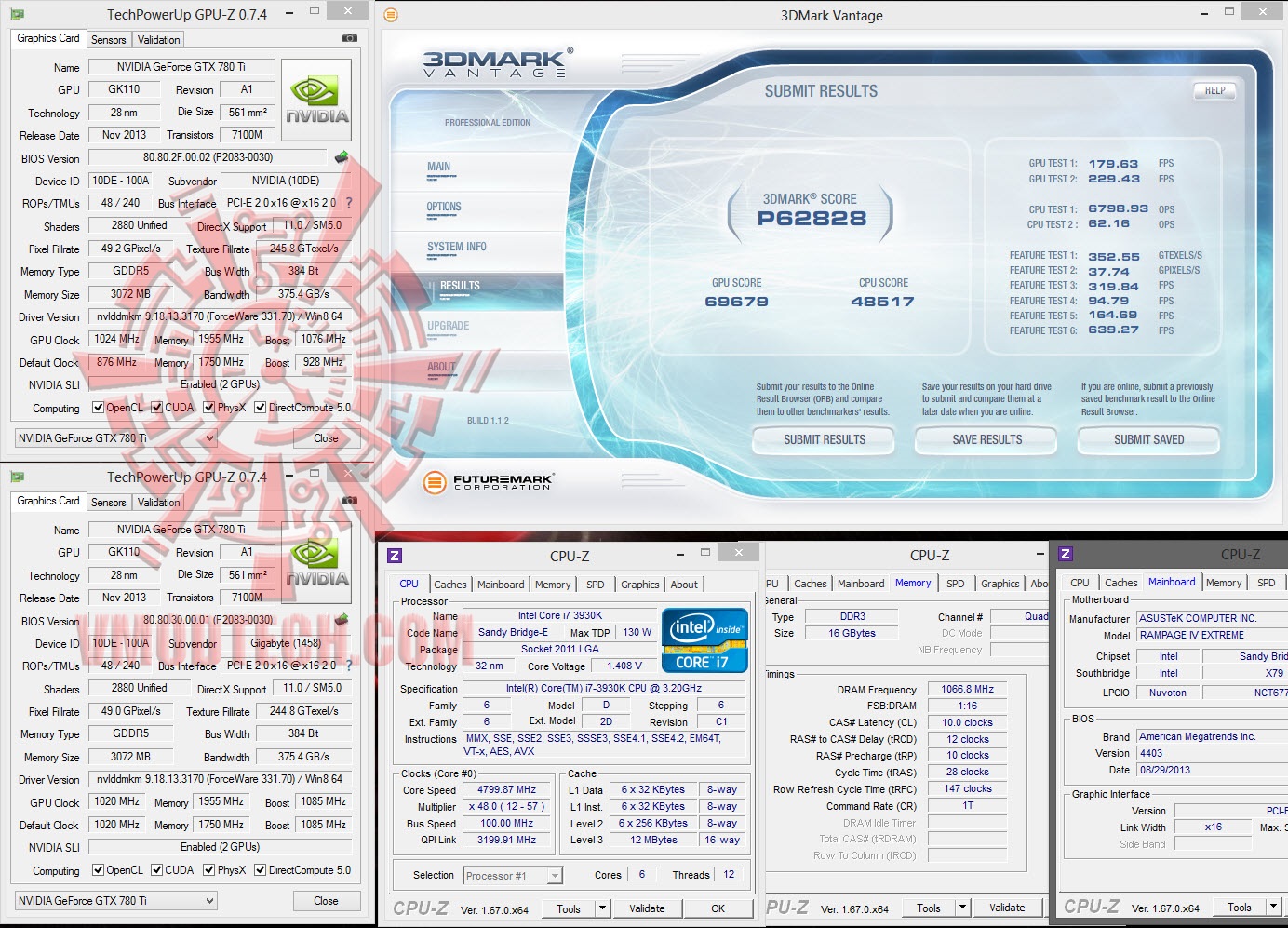Toggle OpenCL checkbox in upper GPU-Z window

coord(98,408)
